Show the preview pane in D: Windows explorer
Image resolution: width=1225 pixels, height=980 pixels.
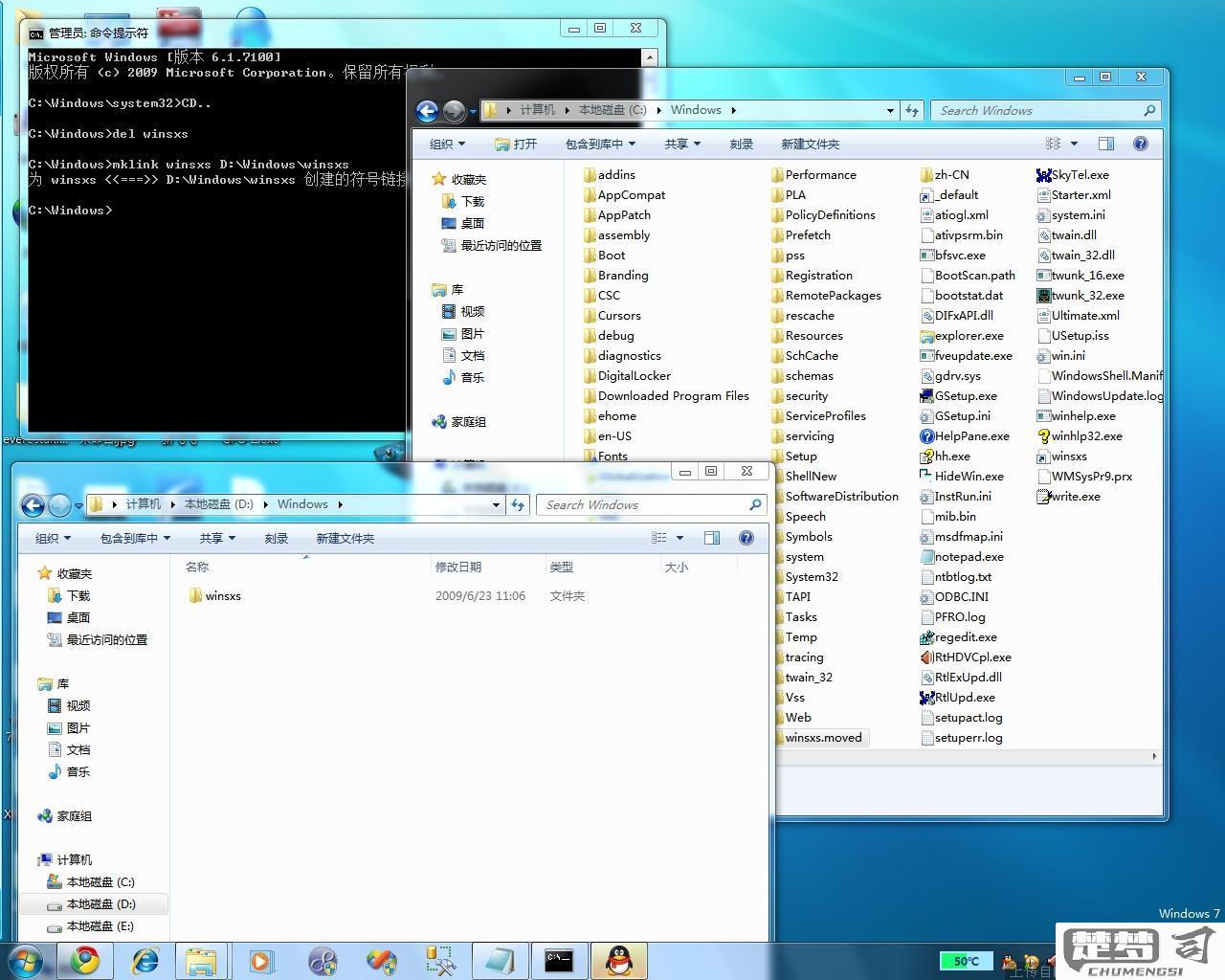(711, 538)
